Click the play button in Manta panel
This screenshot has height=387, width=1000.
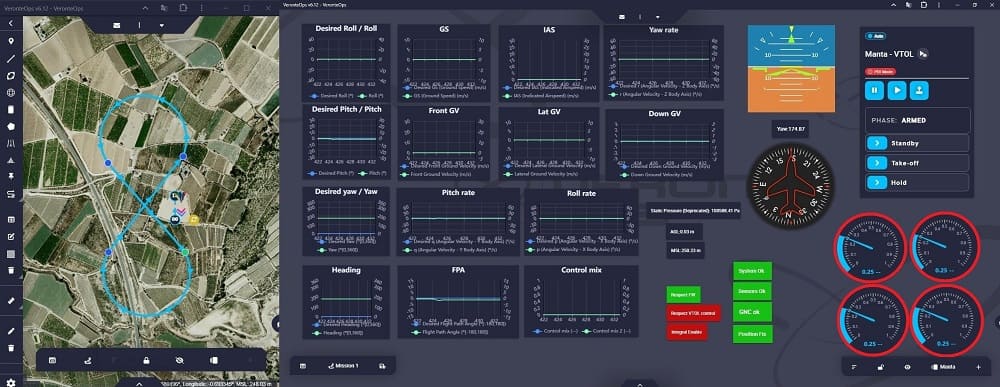[897, 90]
